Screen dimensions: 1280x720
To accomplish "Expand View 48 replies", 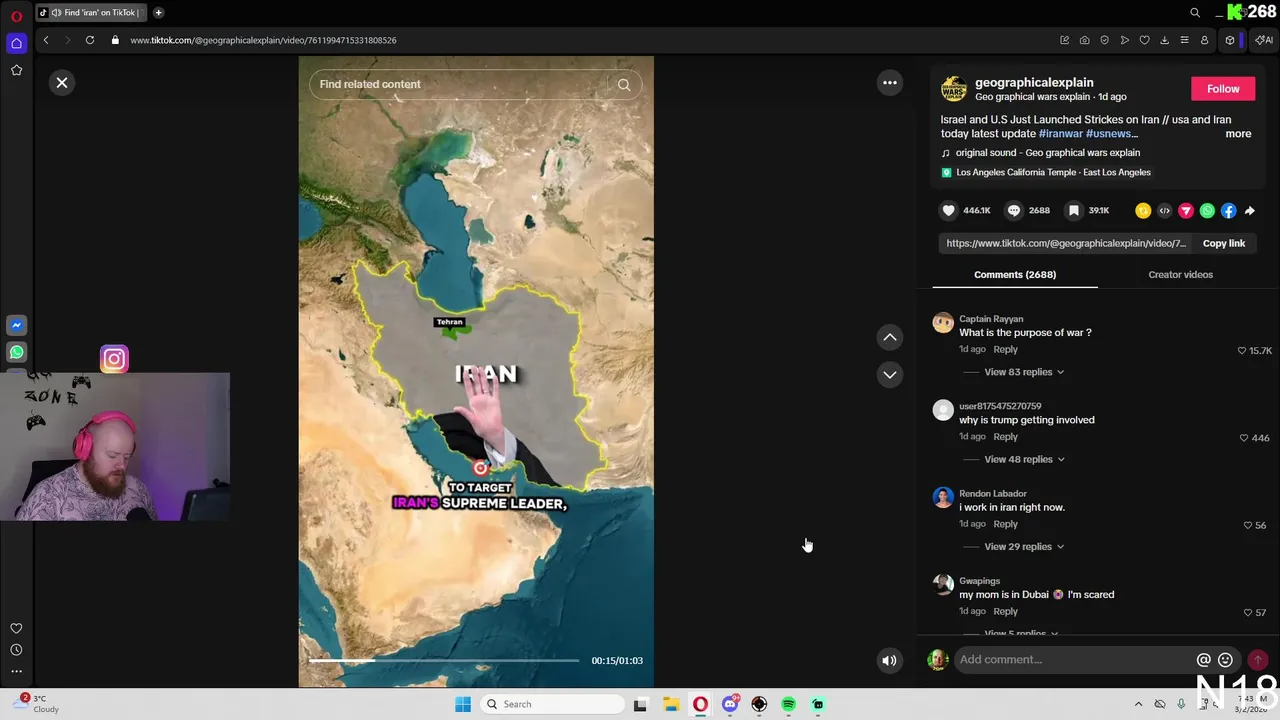I will pos(1023,459).
